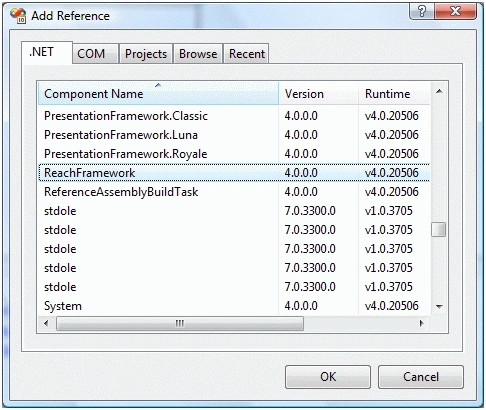Click the Cancel button
This screenshot has width=486, height=410.
[x=421, y=377]
